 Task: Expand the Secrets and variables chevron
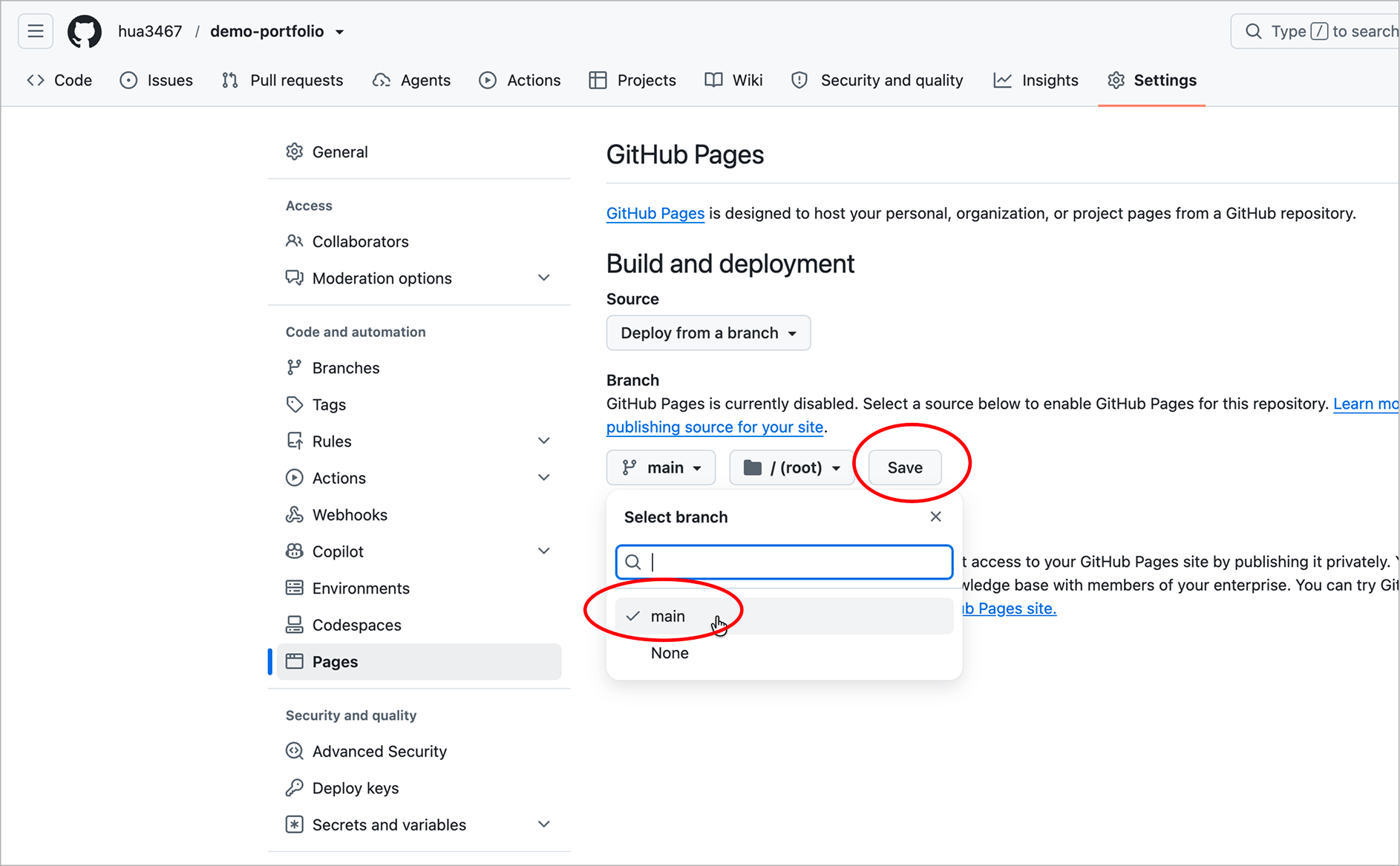[x=544, y=824]
